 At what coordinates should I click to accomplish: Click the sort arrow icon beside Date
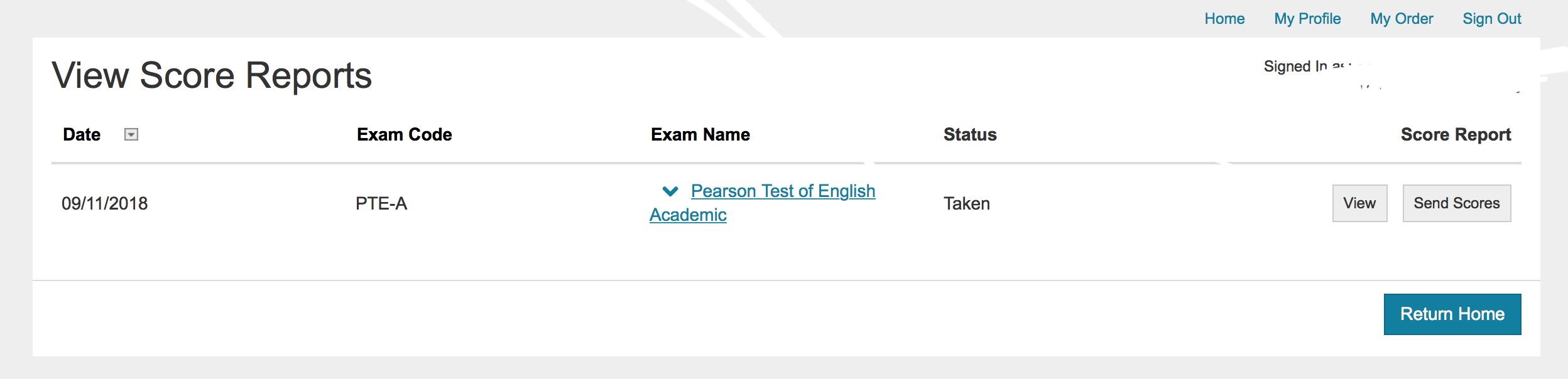(131, 134)
